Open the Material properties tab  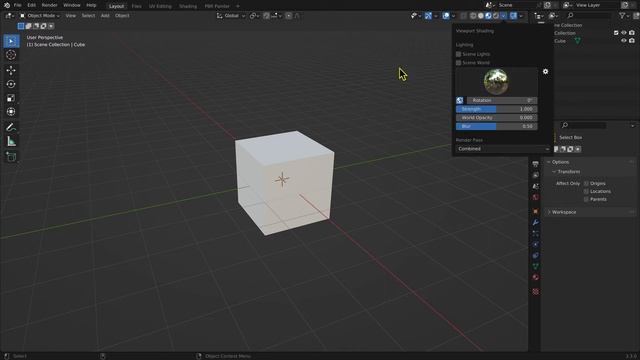(x=536, y=278)
